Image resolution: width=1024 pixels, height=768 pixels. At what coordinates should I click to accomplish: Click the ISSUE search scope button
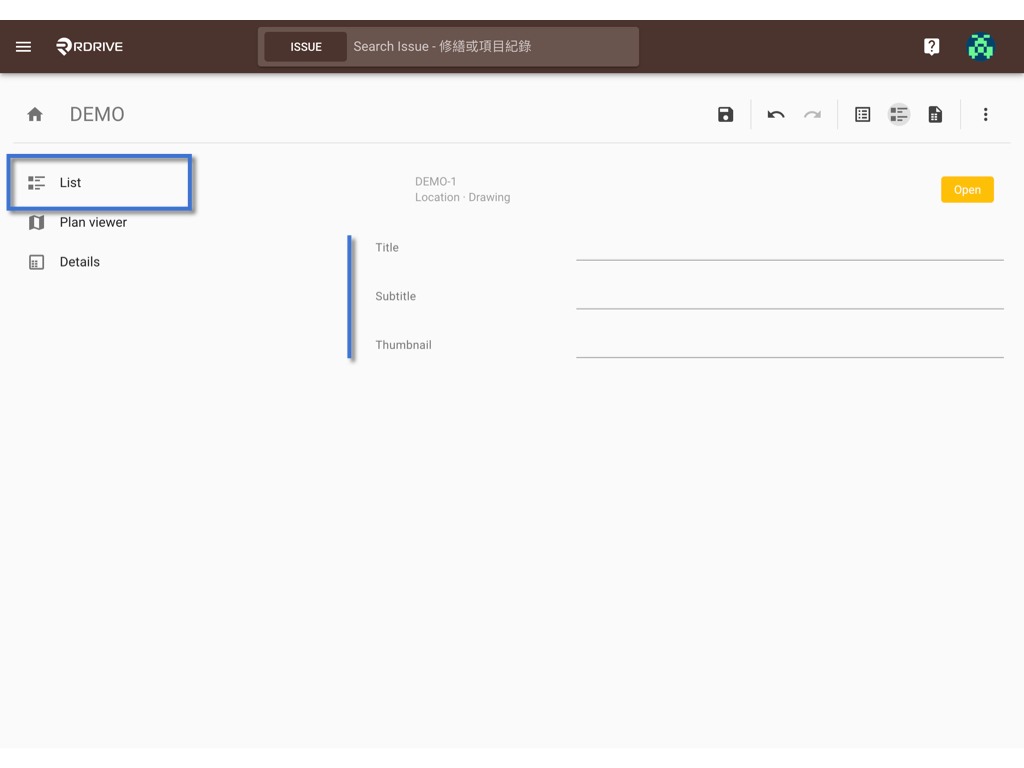pos(306,47)
